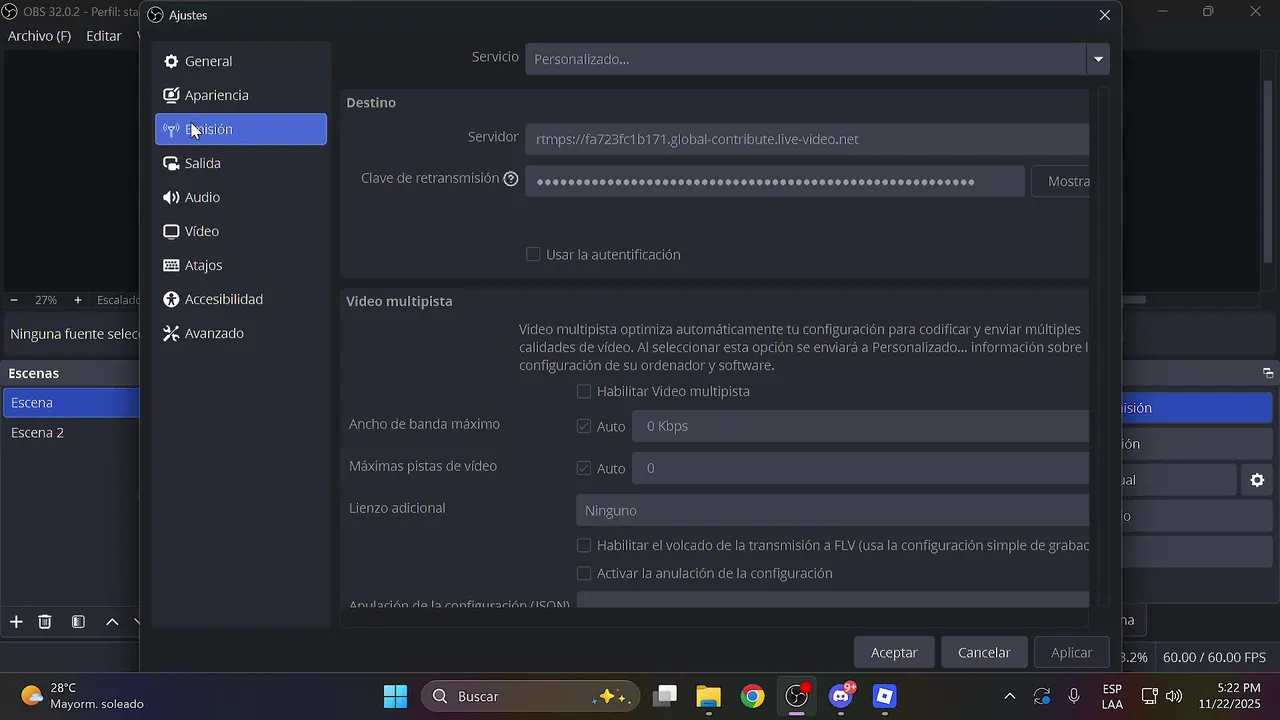This screenshot has height=720, width=1280.
Task: Open the Vídeo settings section
Action: 241,231
